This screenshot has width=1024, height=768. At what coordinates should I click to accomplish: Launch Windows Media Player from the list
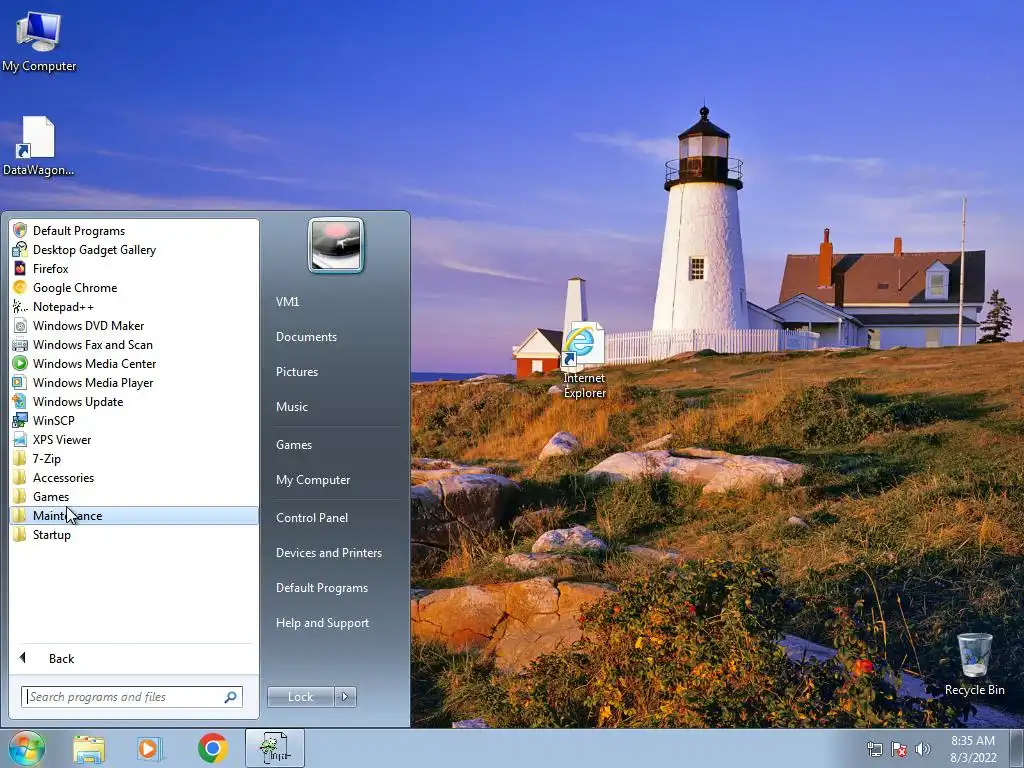point(134,382)
